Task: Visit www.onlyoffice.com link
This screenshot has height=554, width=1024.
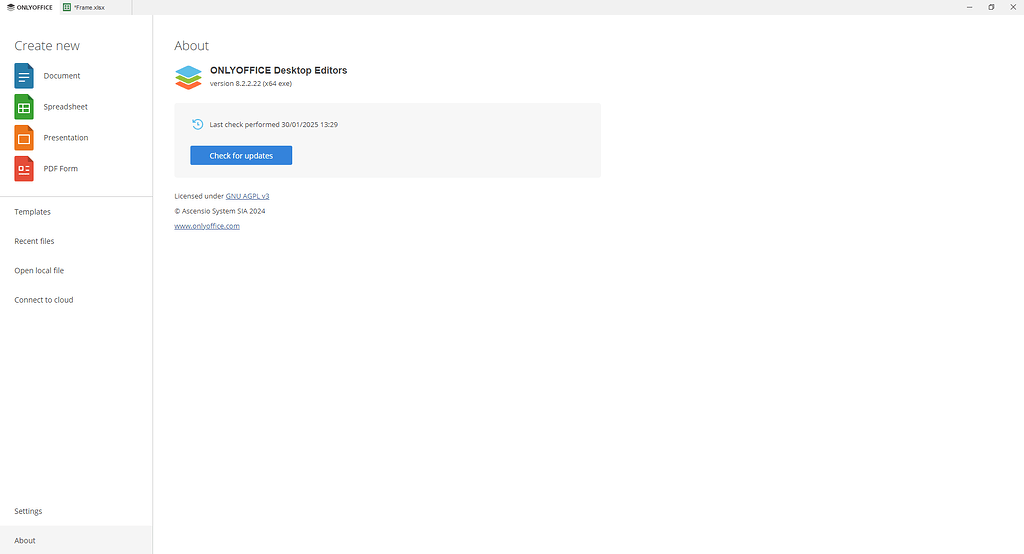Action: pos(207,226)
